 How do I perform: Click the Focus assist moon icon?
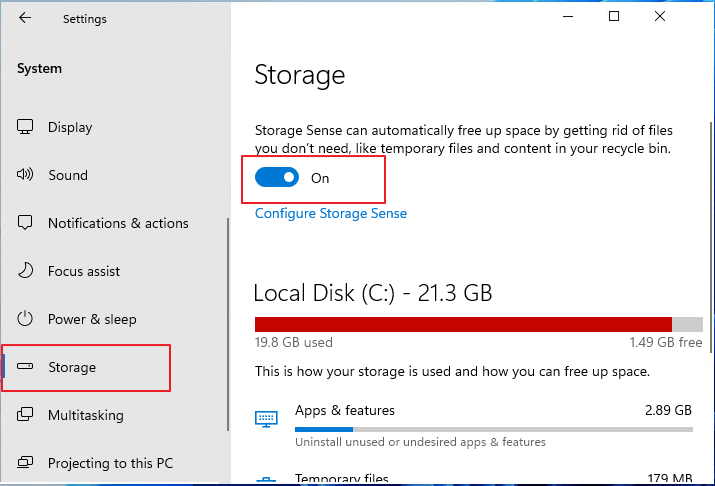(26, 271)
